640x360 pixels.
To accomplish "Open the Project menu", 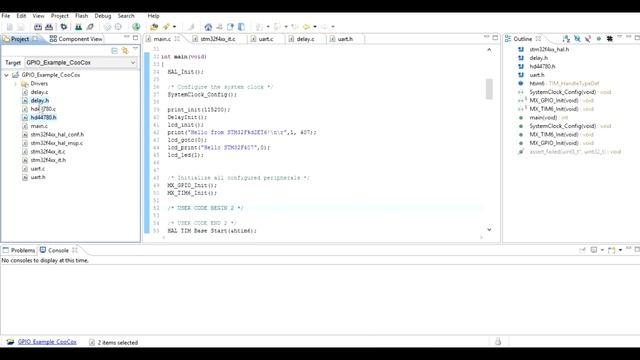I will (60, 16).
